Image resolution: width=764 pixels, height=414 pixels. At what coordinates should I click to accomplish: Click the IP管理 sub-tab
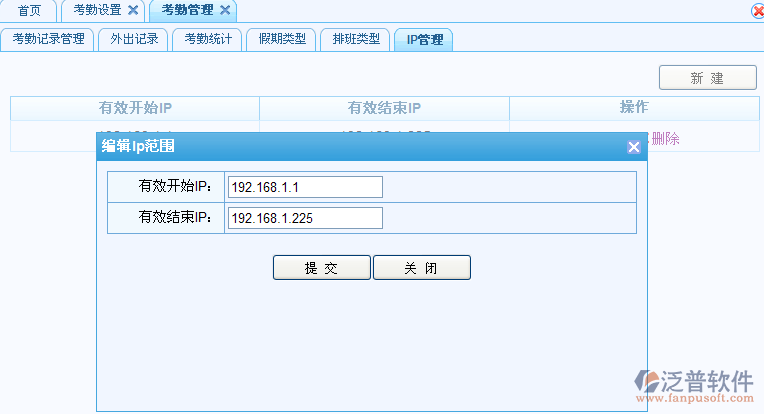(424, 40)
